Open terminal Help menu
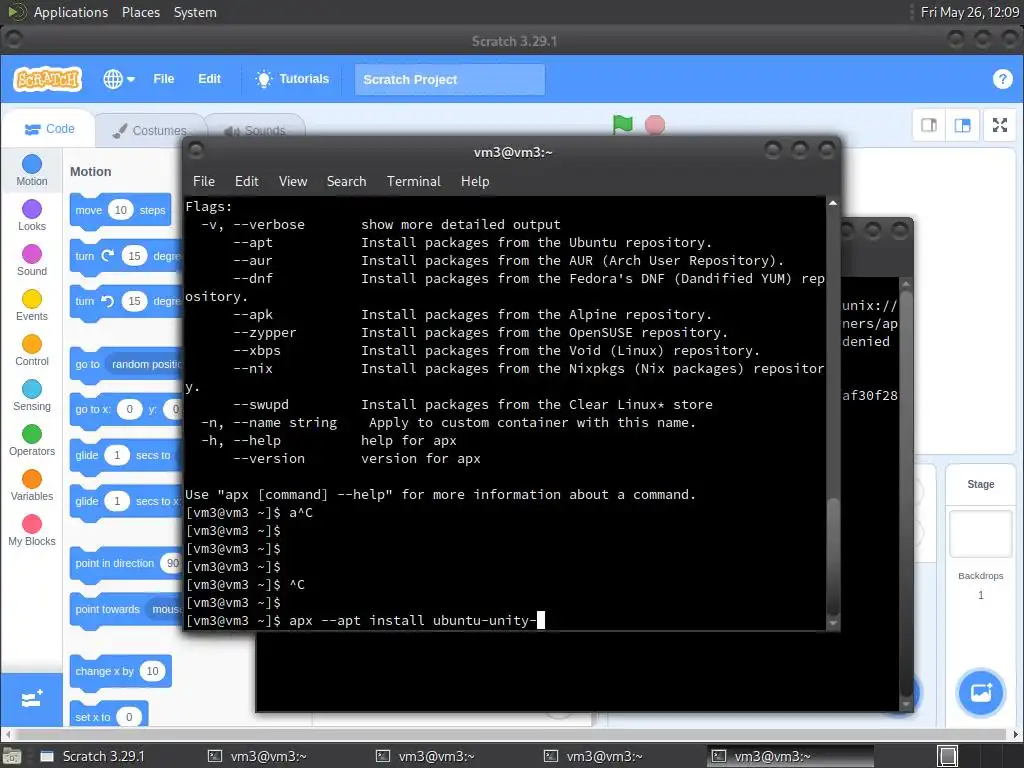1024x768 pixels. [475, 182]
